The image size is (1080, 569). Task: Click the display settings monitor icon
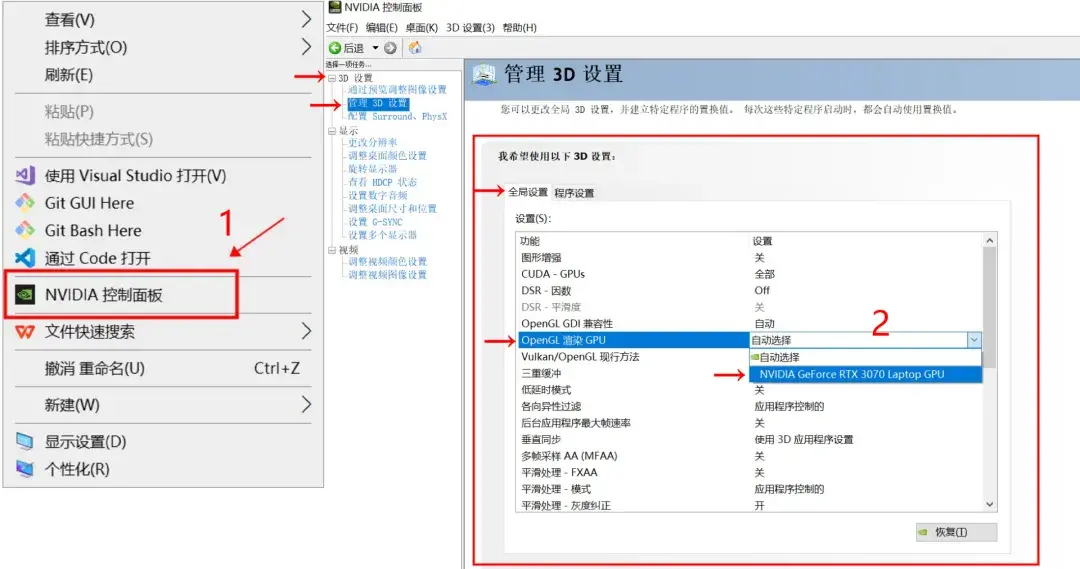tap(25, 442)
